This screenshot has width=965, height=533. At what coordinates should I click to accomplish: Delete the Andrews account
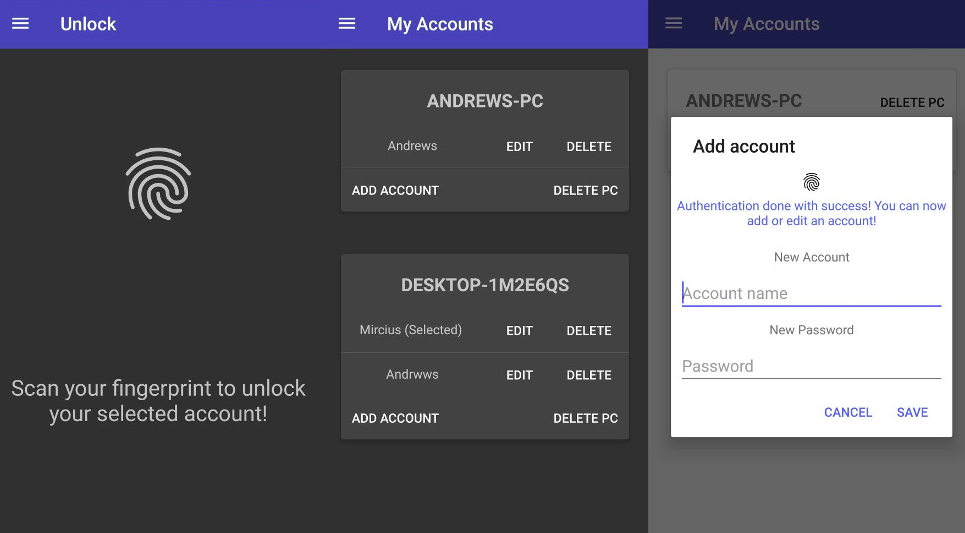589,146
